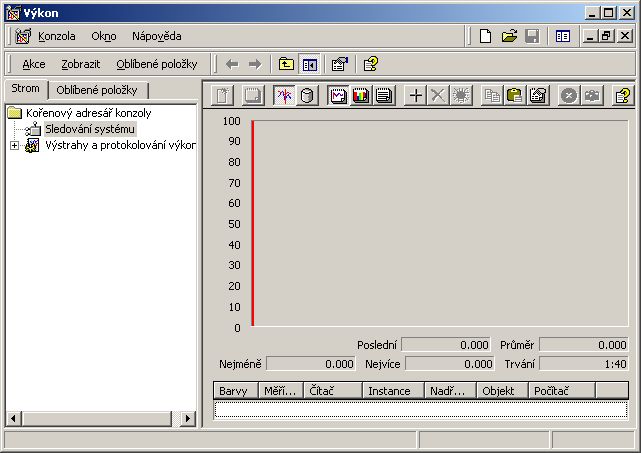
Task: Click the Up one level folder icon
Action: (286, 64)
